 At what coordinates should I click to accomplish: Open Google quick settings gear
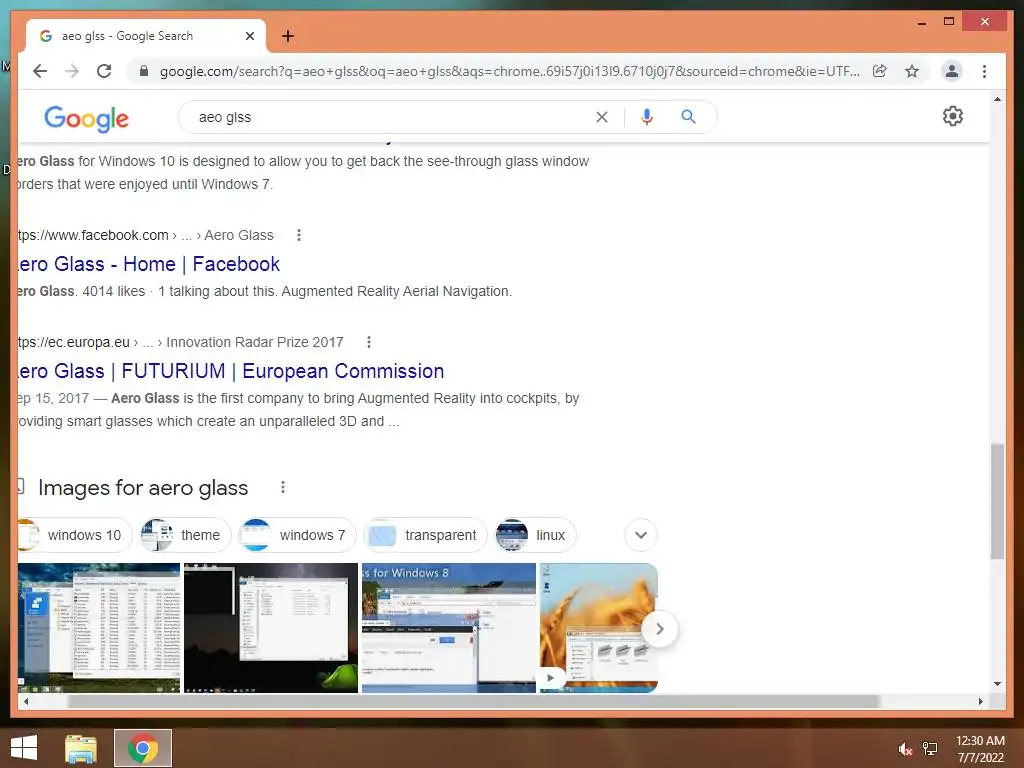click(953, 116)
